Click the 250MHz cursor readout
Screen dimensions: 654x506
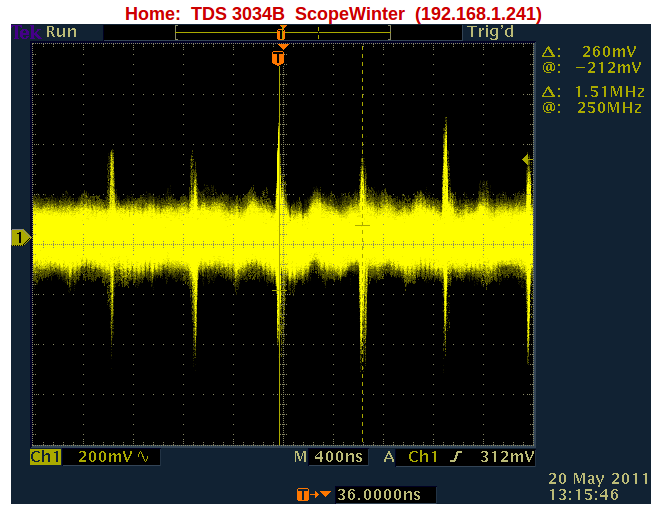[x=609, y=108]
